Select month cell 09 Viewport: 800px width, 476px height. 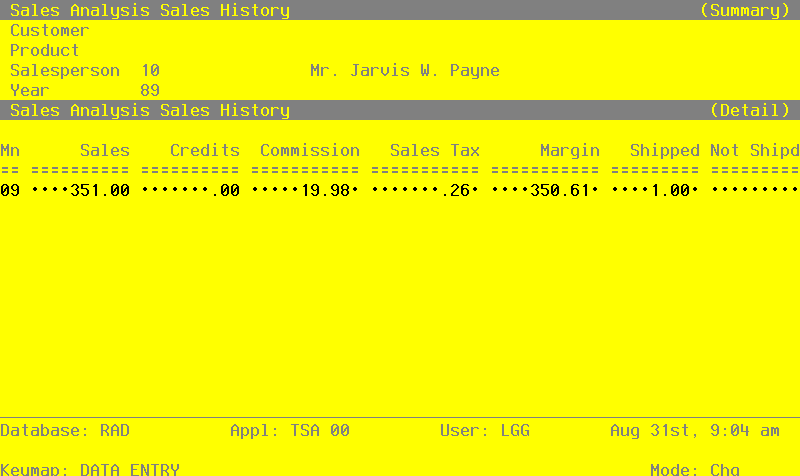click(10, 190)
